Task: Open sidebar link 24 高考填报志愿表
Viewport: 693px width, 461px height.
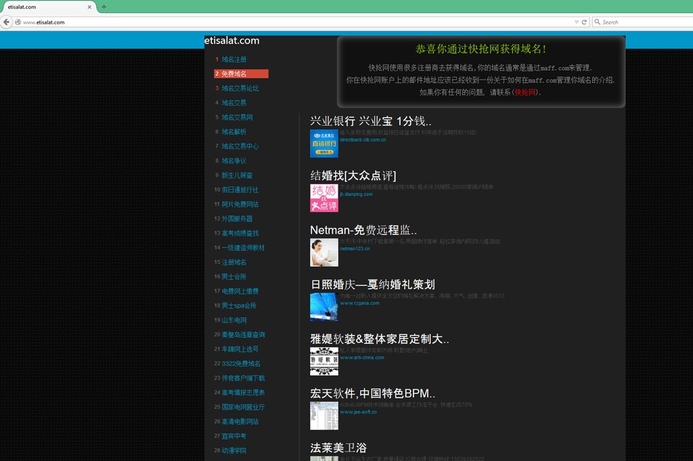Action: pos(243,392)
